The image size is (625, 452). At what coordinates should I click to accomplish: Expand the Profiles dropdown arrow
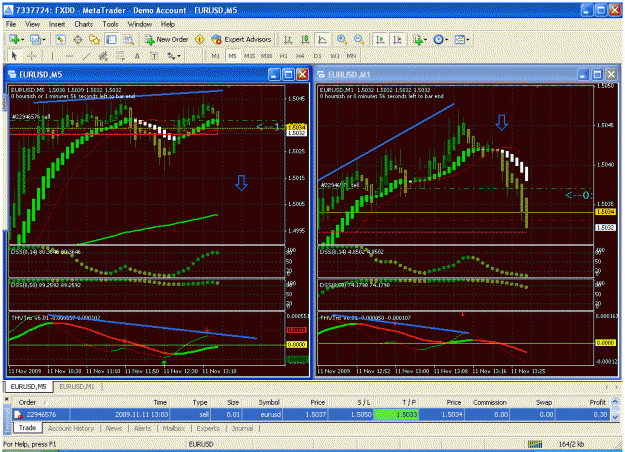43,40
